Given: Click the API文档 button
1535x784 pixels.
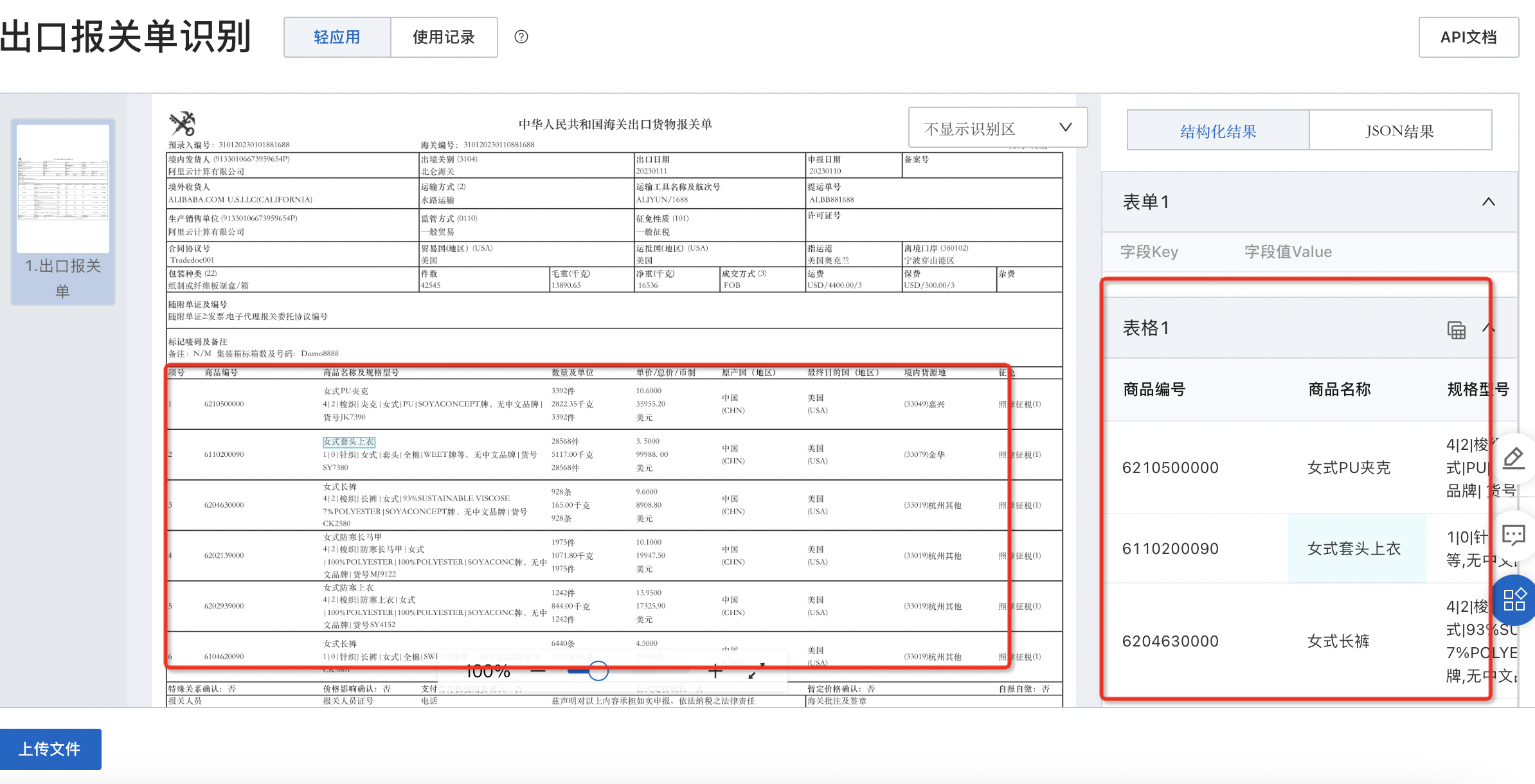Looking at the screenshot, I should (x=1468, y=37).
